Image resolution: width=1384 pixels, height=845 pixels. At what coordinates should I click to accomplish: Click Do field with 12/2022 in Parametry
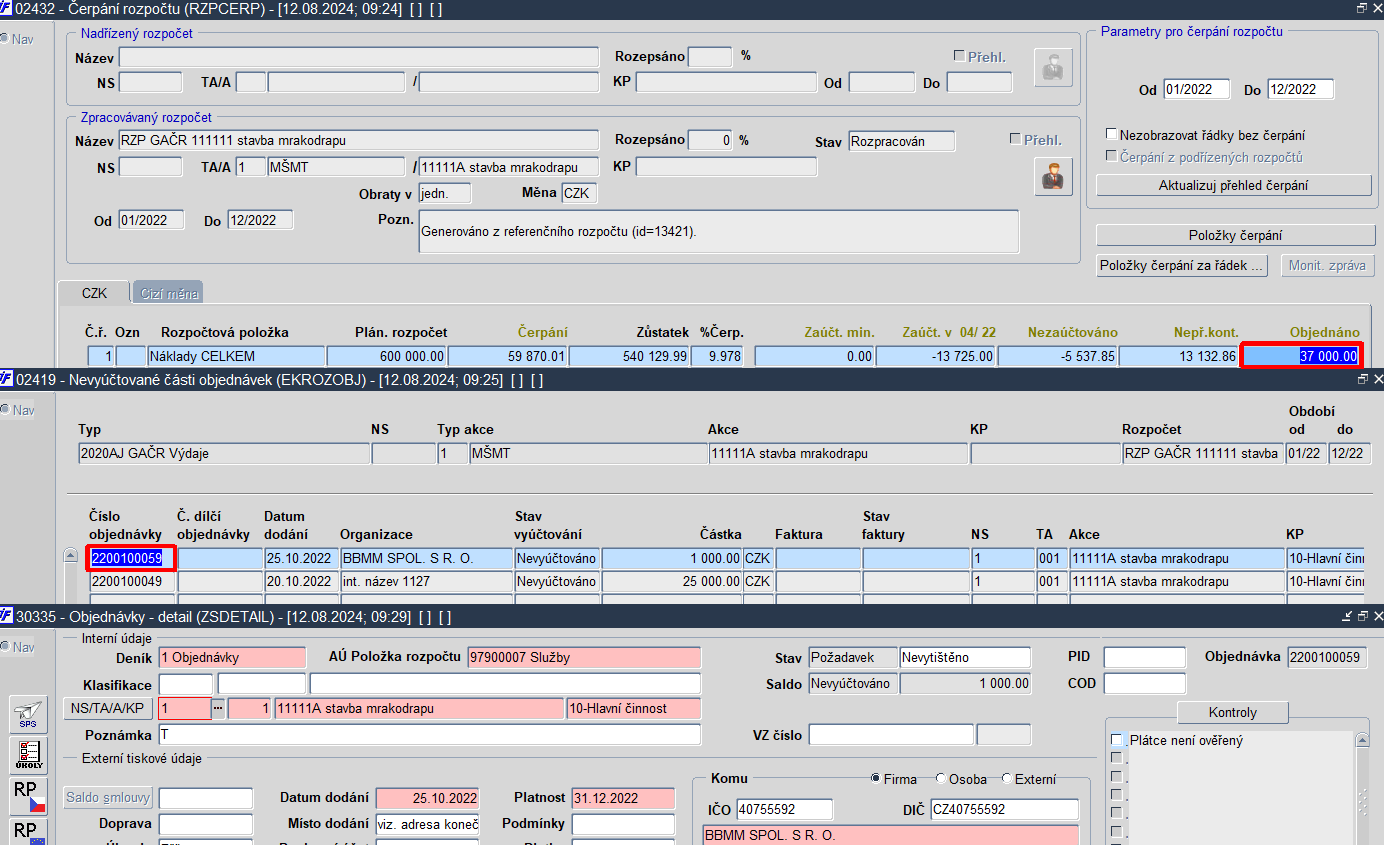pyautogui.click(x=1300, y=89)
